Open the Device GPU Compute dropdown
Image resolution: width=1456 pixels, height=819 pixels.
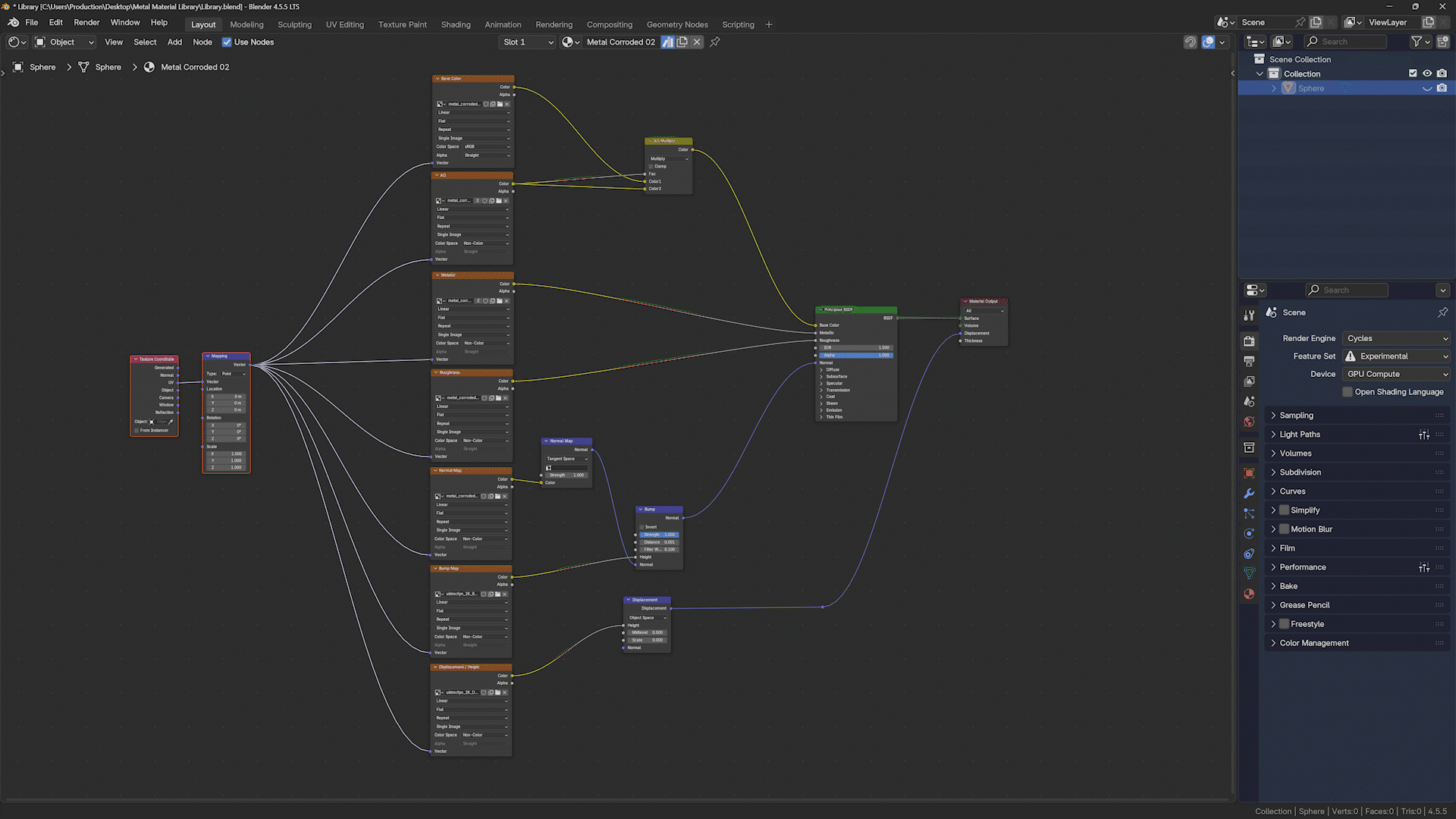point(1397,374)
